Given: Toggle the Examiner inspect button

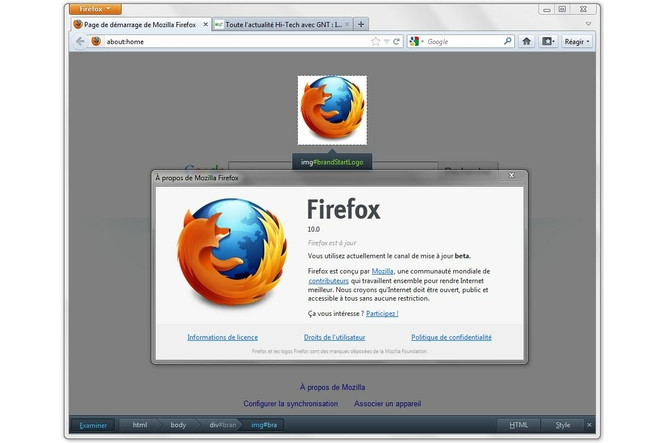Looking at the screenshot, I should (93, 425).
